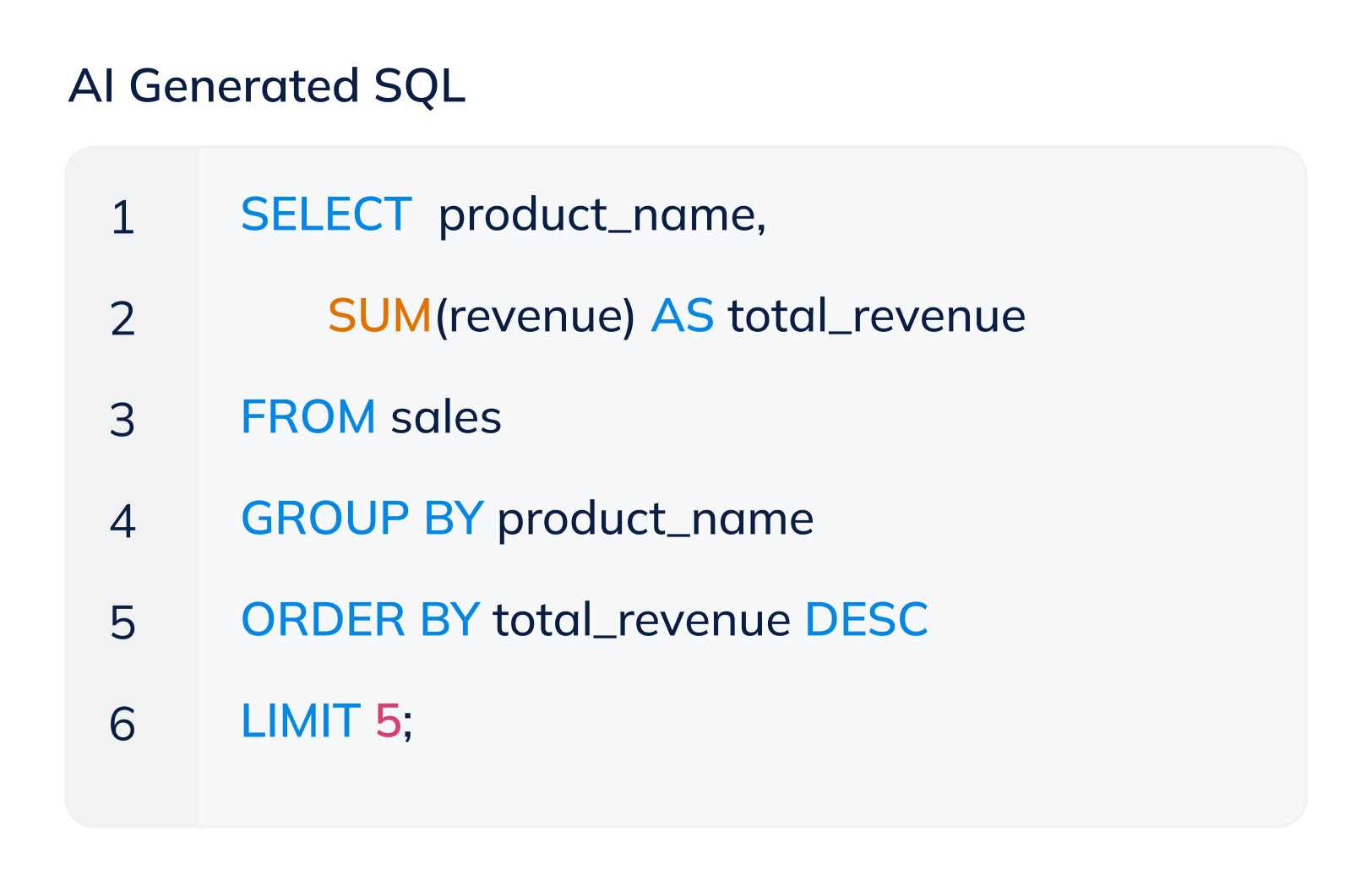Click line number 5 in gutter
The height and width of the screenshot is (886, 1372).
point(122,622)
